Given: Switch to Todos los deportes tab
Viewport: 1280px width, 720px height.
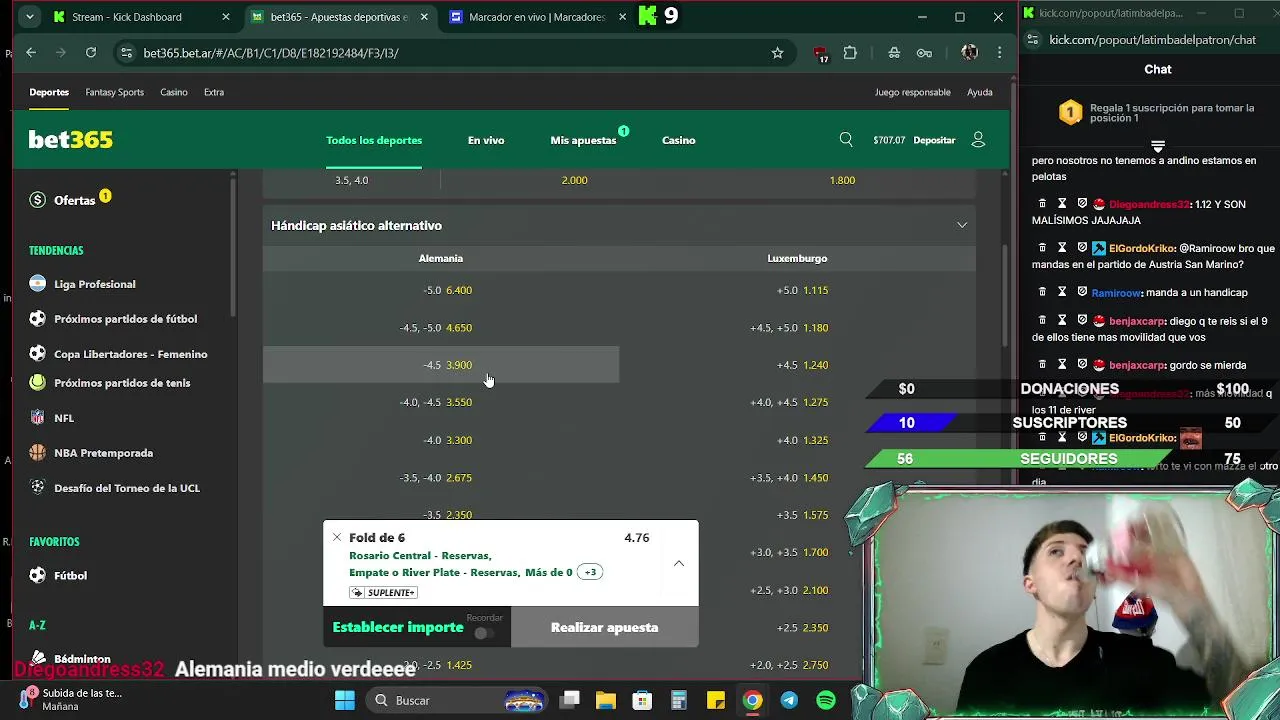Looking at the screenshot, I should (374, 140).
